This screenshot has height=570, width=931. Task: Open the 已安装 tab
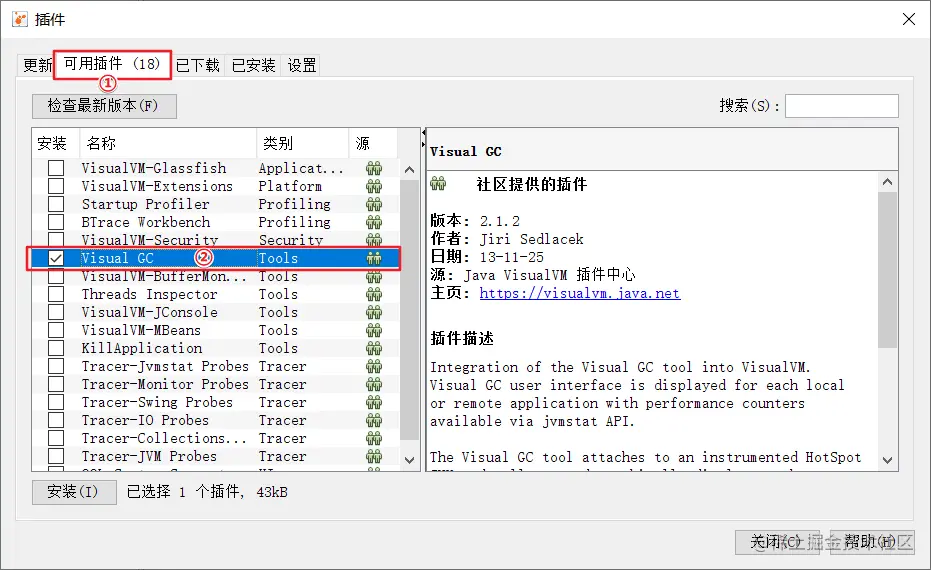254,65
